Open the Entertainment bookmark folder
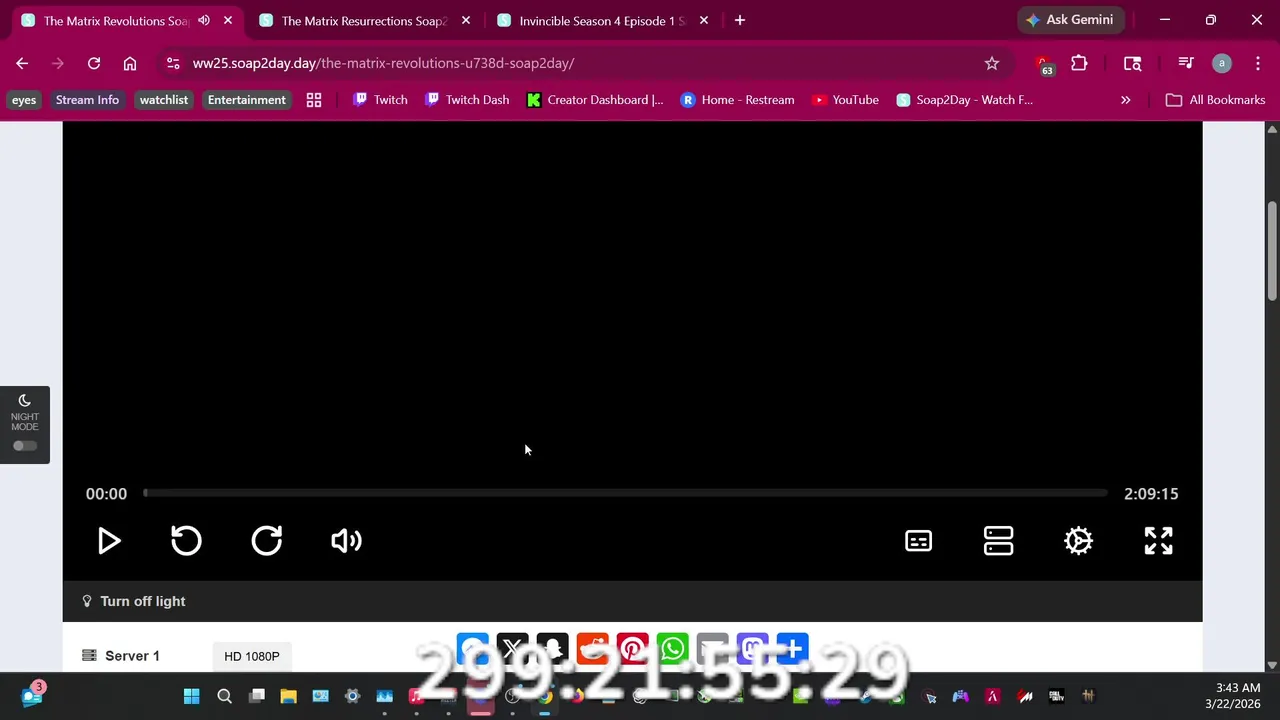Screen dimensions: 1280x720 click(247, 100)
